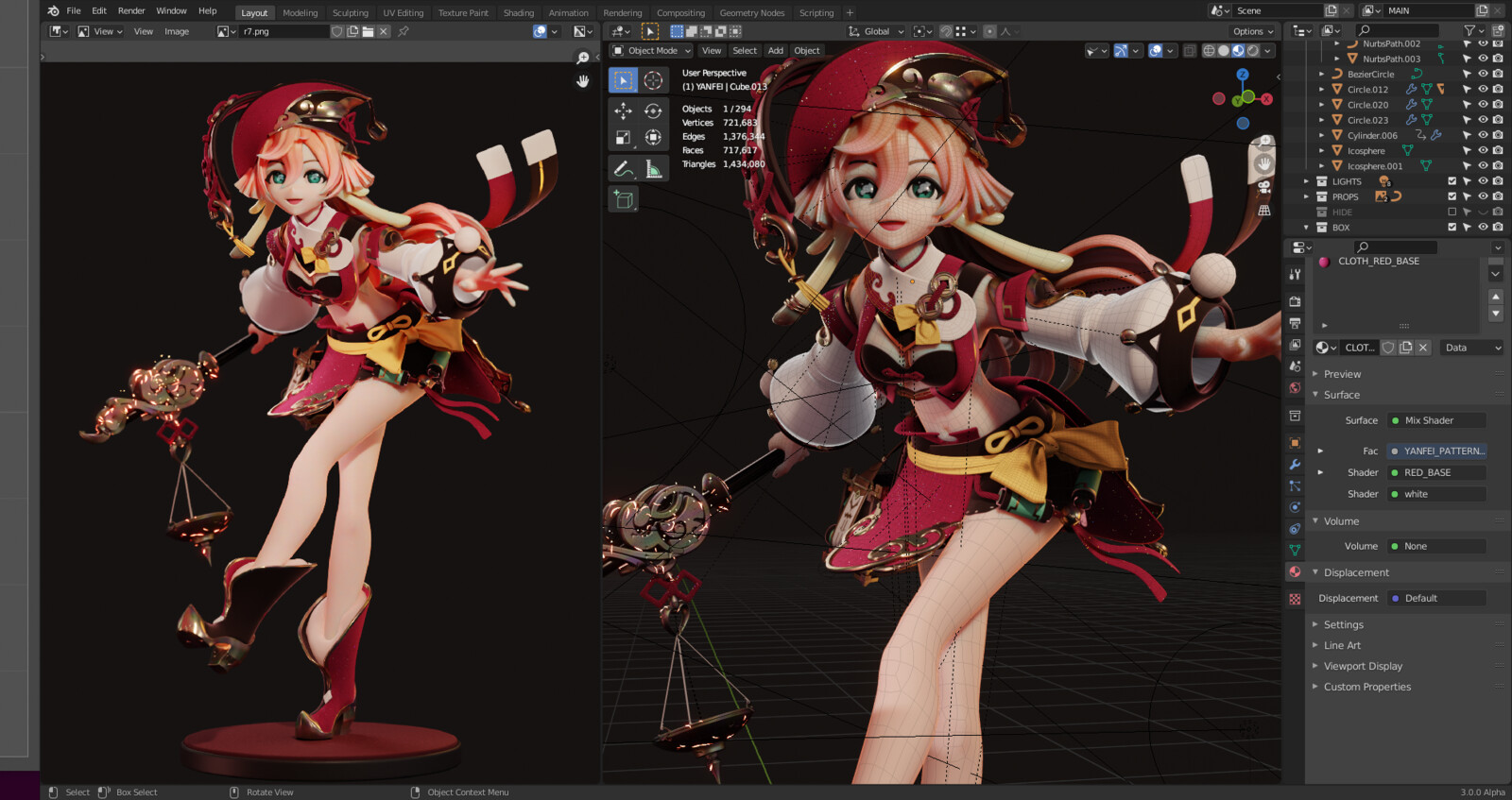Open the Tool properties tab

(1295, 274)
